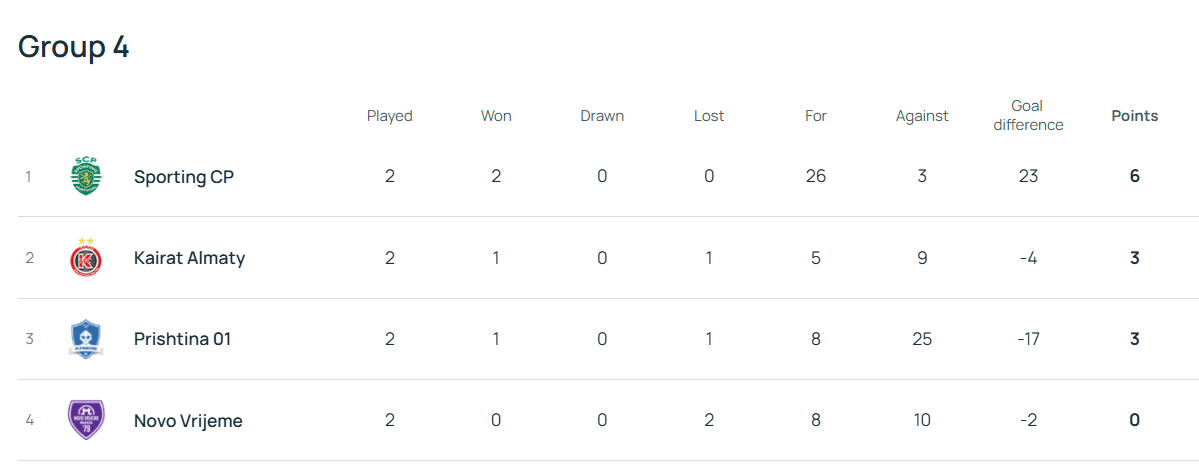Click the Prishtina 01 club badge

tap(86, 339)
